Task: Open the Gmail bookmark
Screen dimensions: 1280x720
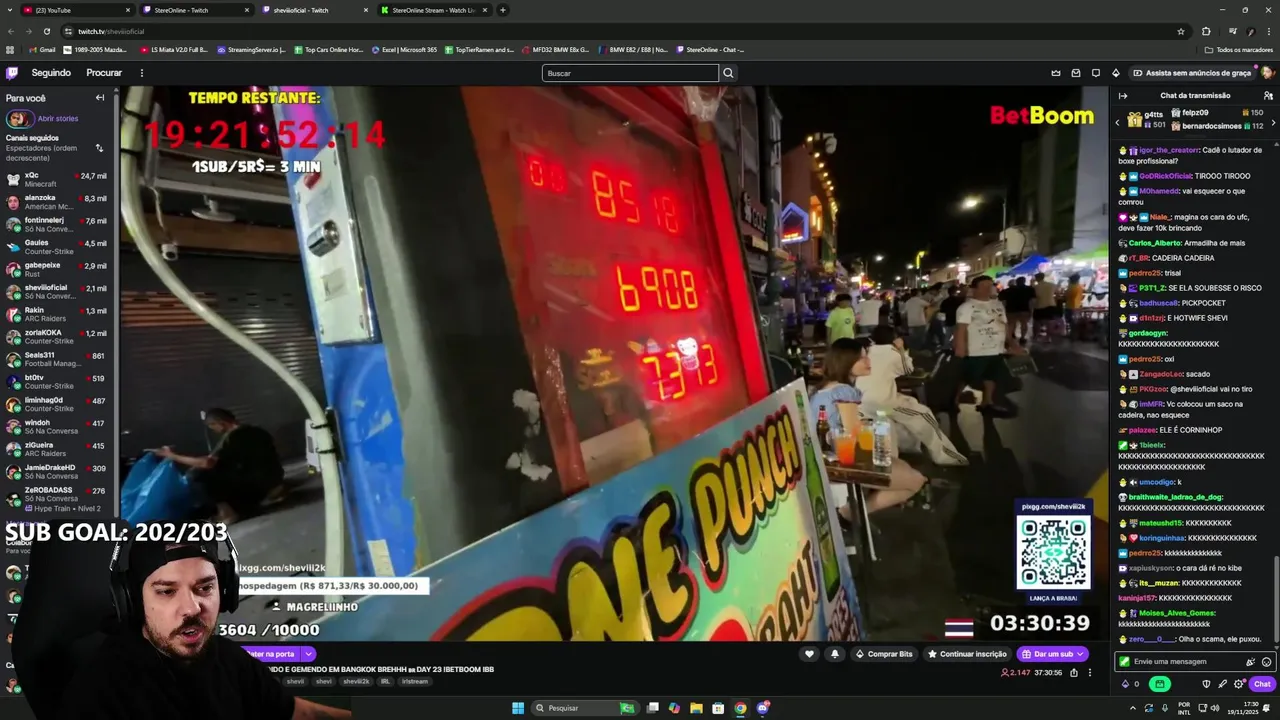Action: pyautogui.click(x=42, y=49)
